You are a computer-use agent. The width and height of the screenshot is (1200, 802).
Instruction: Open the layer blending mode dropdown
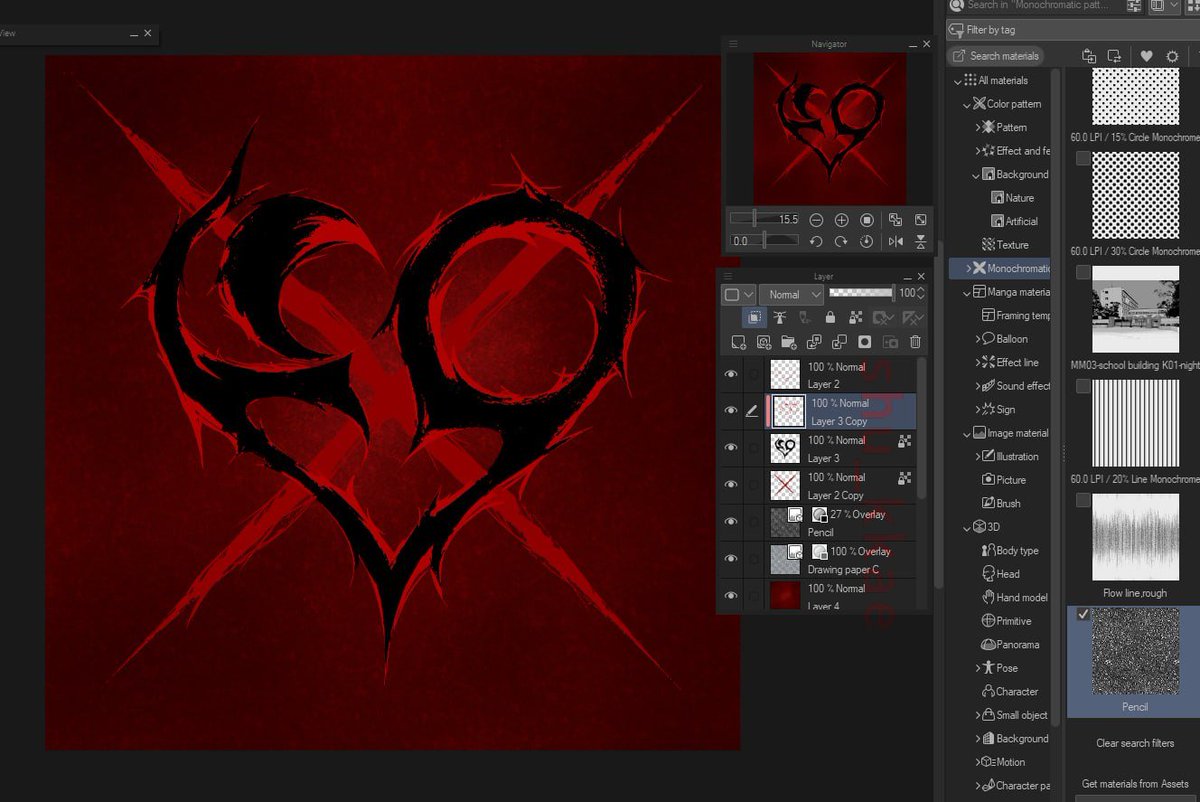(791, 294)
